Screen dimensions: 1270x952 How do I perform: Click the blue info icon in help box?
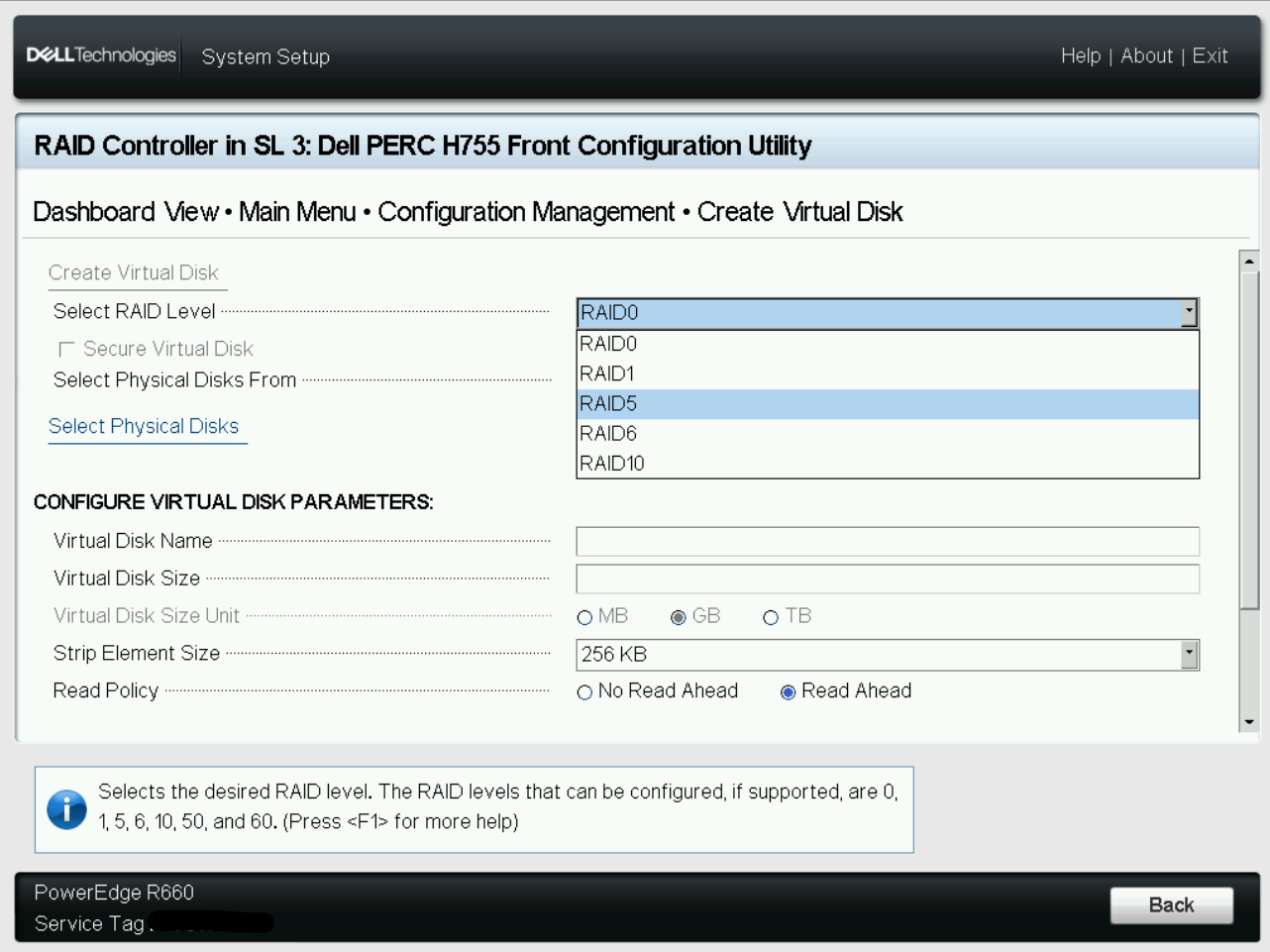66,809
